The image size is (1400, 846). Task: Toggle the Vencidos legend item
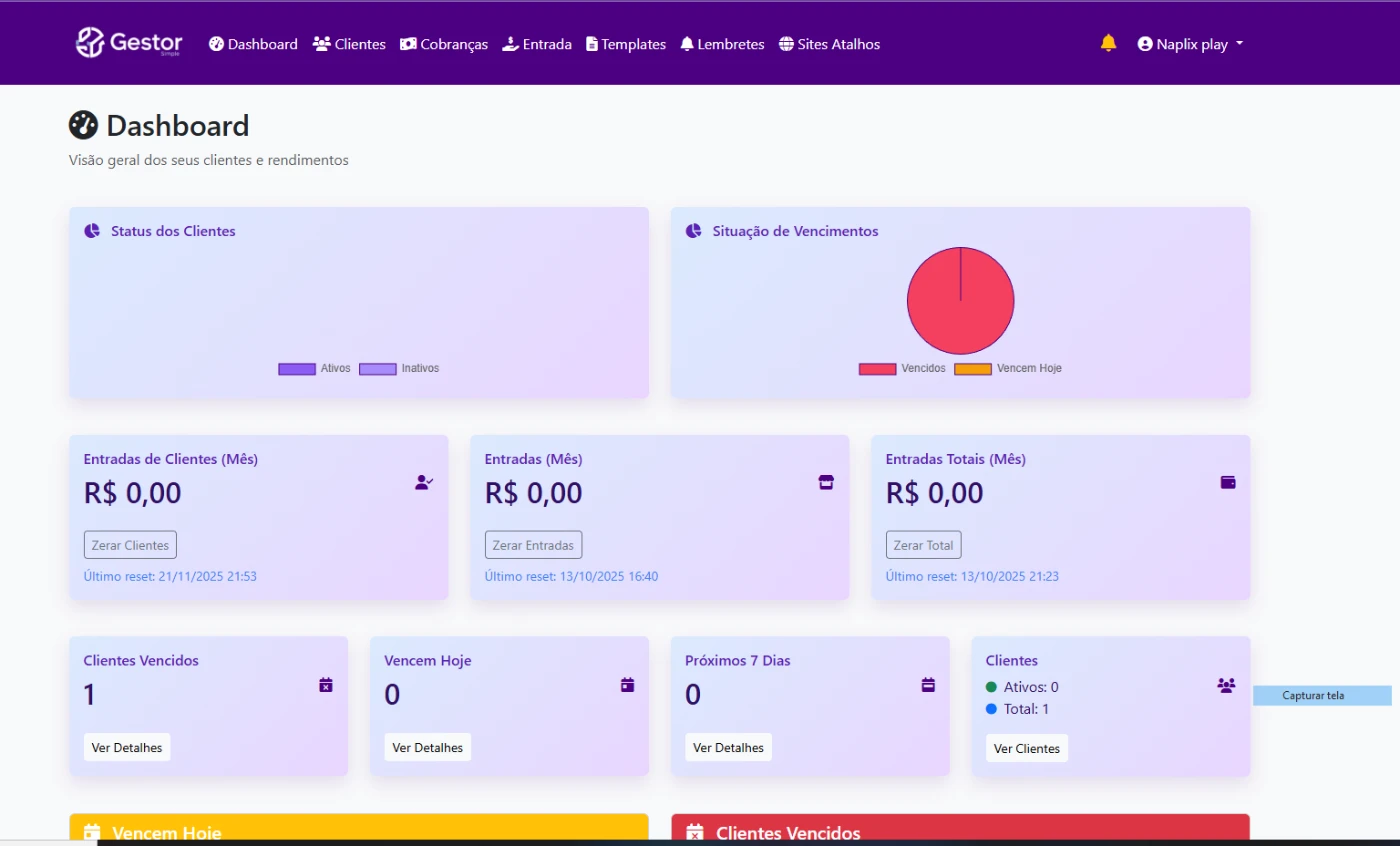click(x=902, y=369)
